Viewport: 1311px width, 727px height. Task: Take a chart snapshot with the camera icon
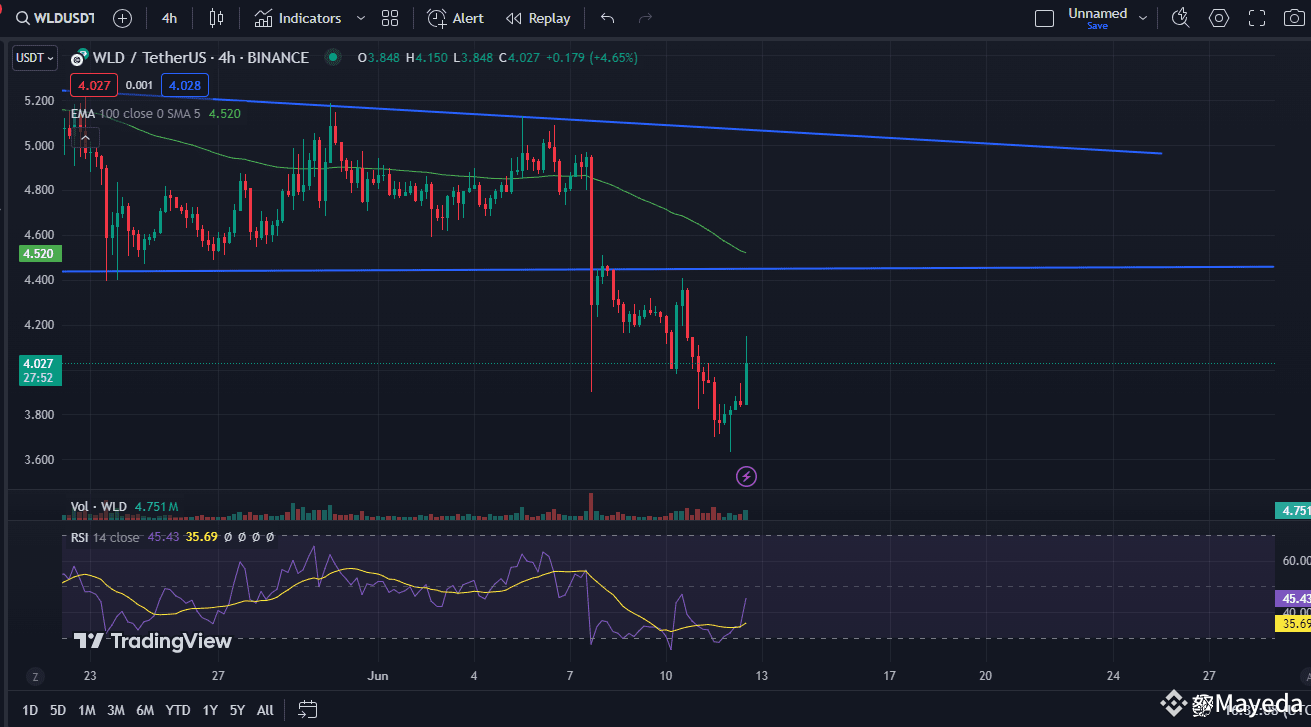click(1293, 17)
